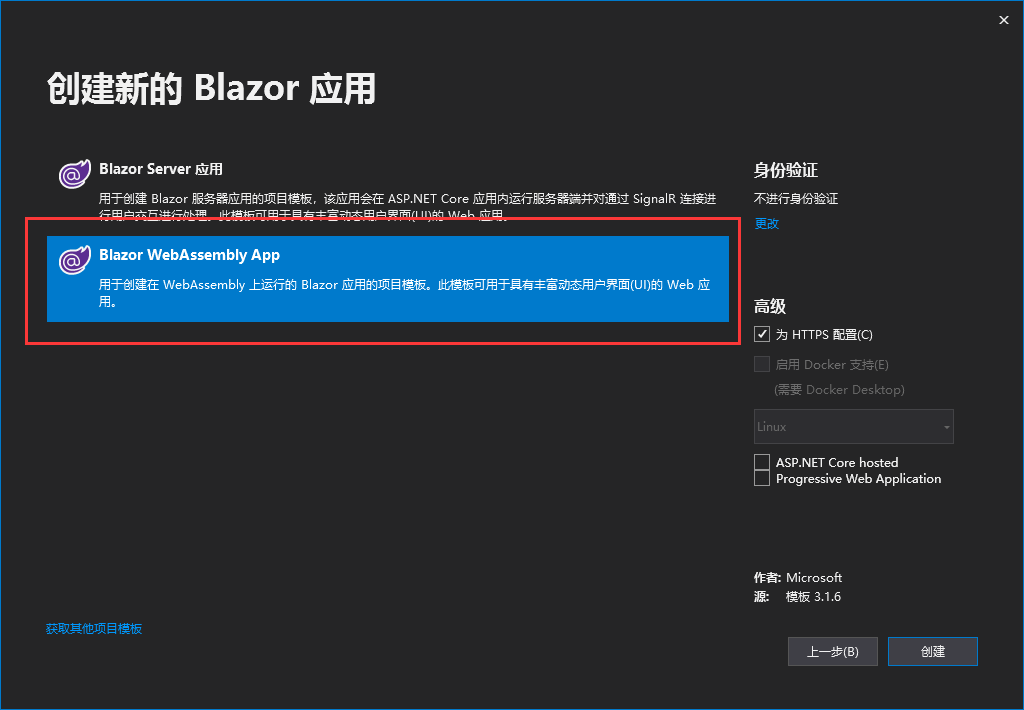Screen dimensions: 1024x710
Task: Uncheck 为 HTTPS 配置(C) checkbox
Action: tap(761, 334)
